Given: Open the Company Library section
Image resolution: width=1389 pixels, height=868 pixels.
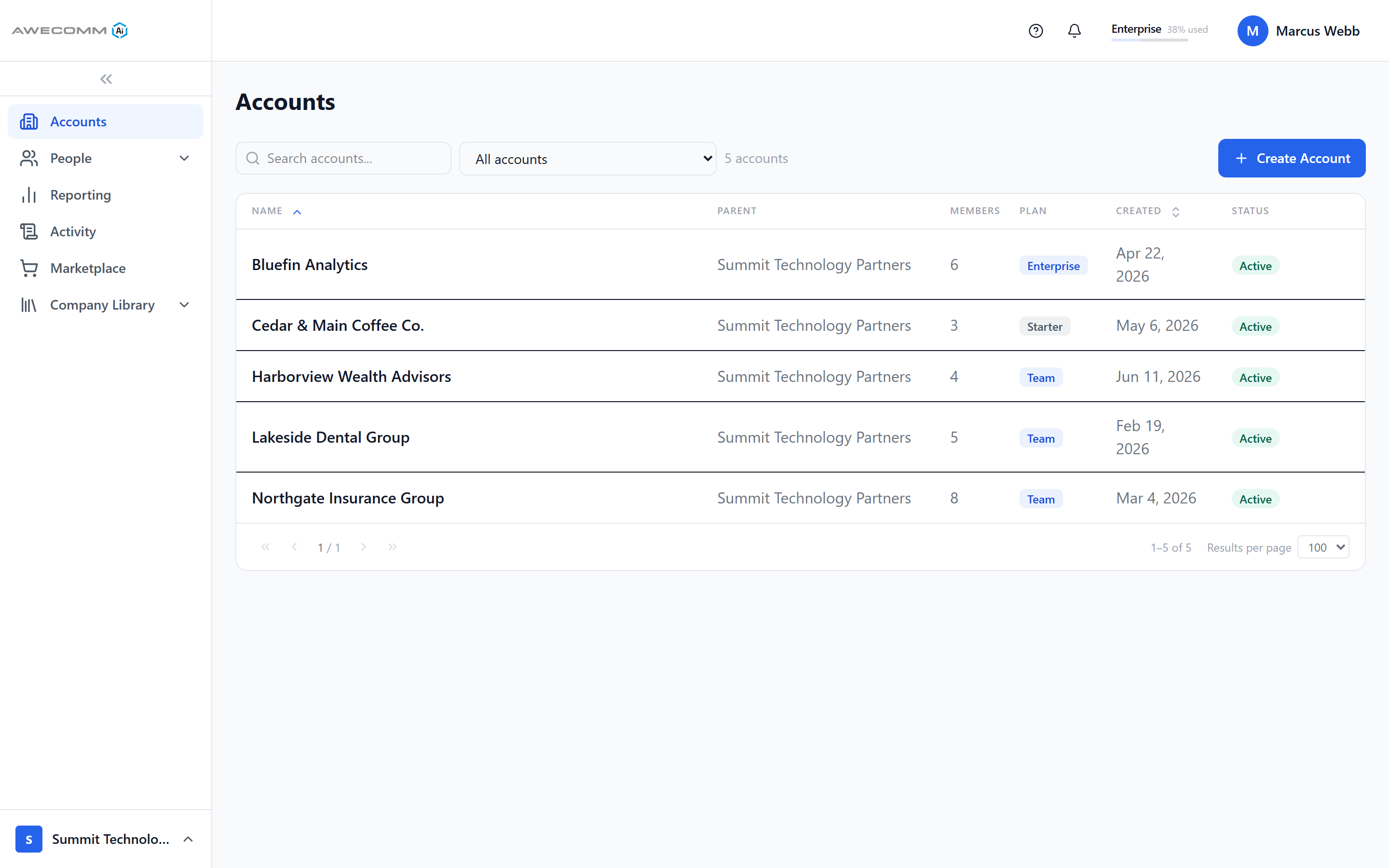Looking at the screenshot, I should click(x=106, y=305).
